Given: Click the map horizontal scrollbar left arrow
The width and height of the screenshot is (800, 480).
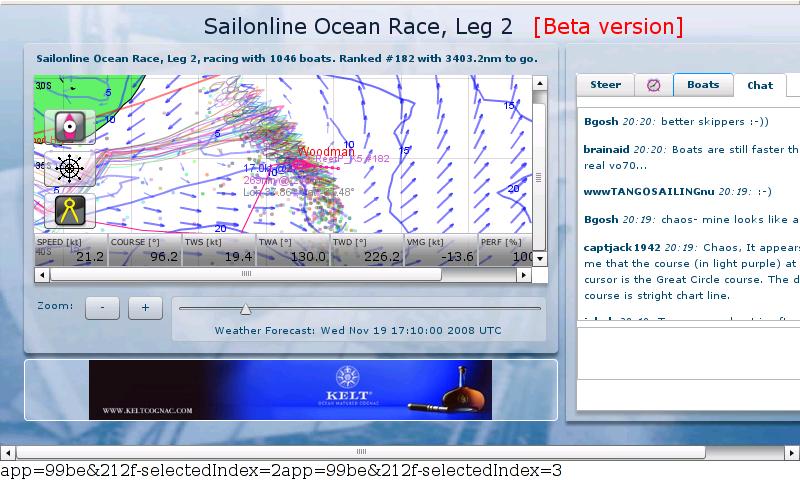Looking at the screenshot, I should click(42, 275).
